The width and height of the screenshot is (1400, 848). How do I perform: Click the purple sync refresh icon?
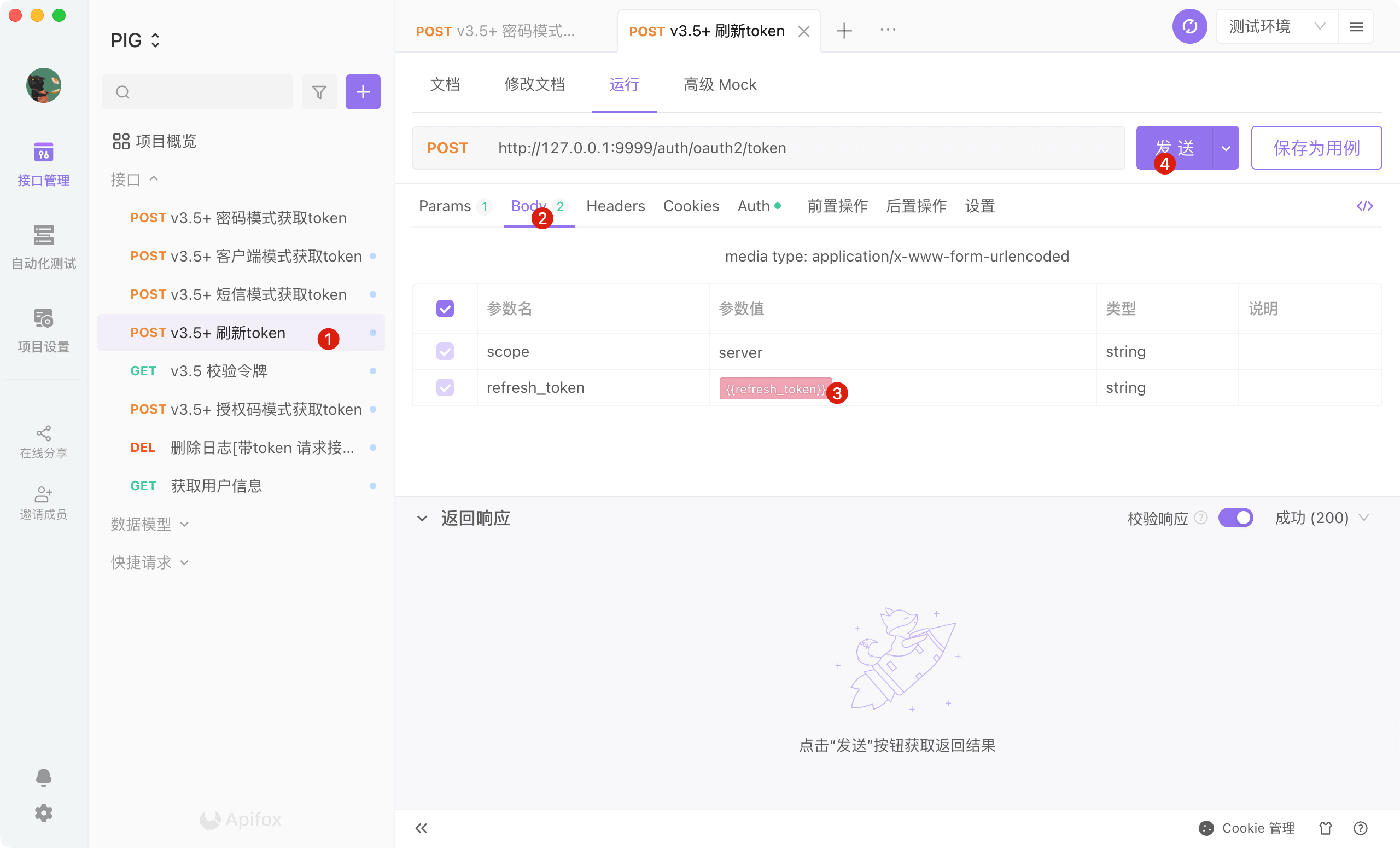[x=1189, y=27]
